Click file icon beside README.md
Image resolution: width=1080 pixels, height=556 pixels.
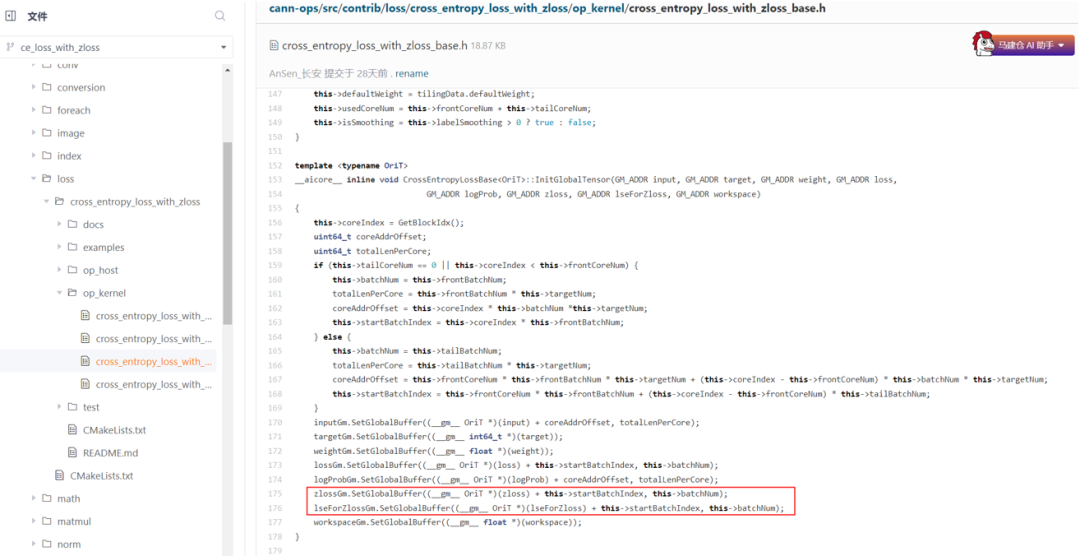(72, 453)
